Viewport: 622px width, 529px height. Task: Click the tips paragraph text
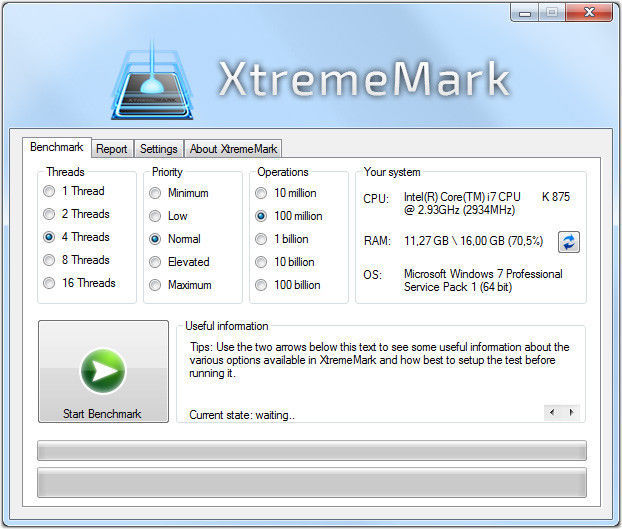pyautogui.click(x=379, y=360)
